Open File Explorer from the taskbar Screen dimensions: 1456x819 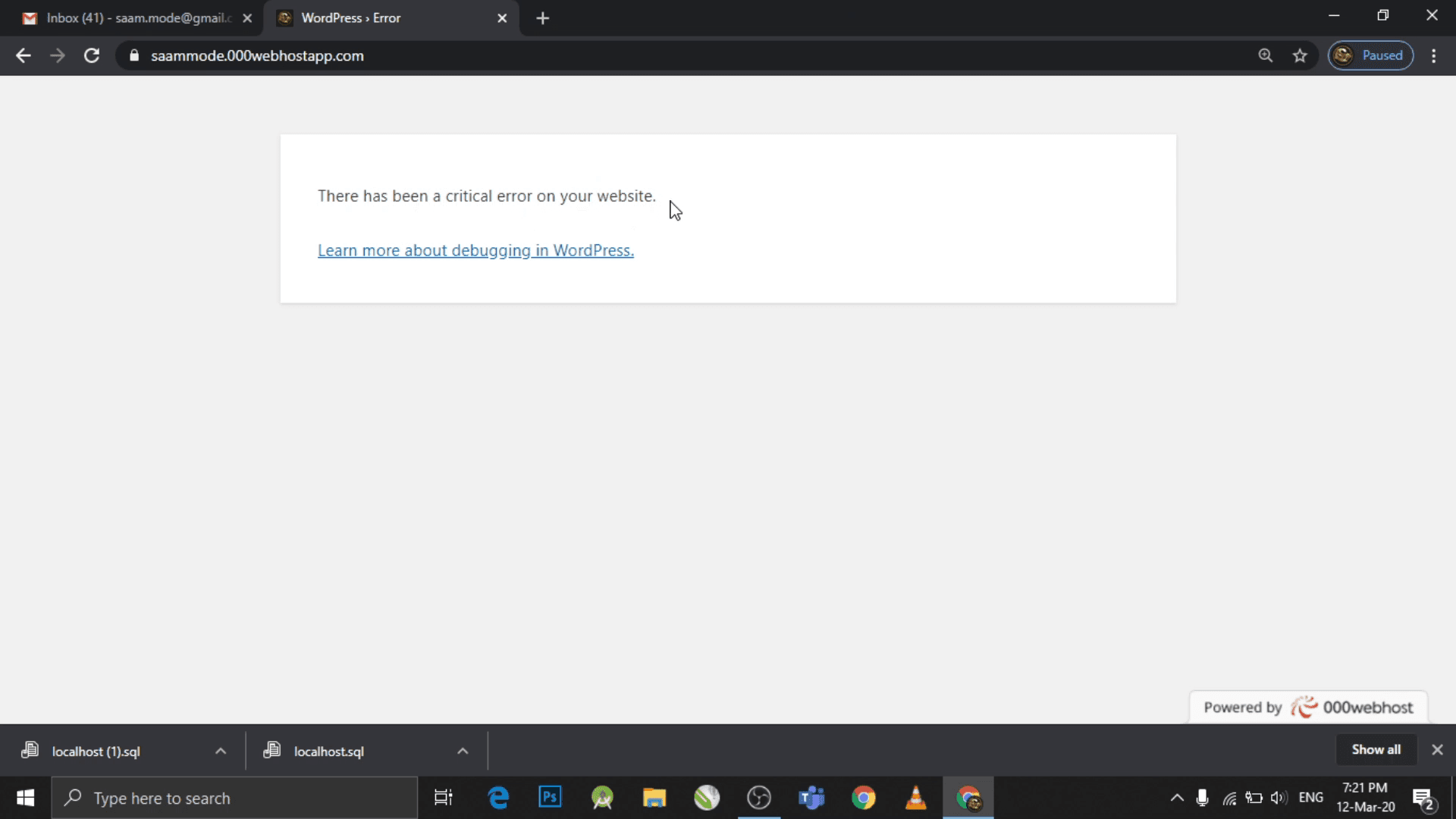click(654, 798)
